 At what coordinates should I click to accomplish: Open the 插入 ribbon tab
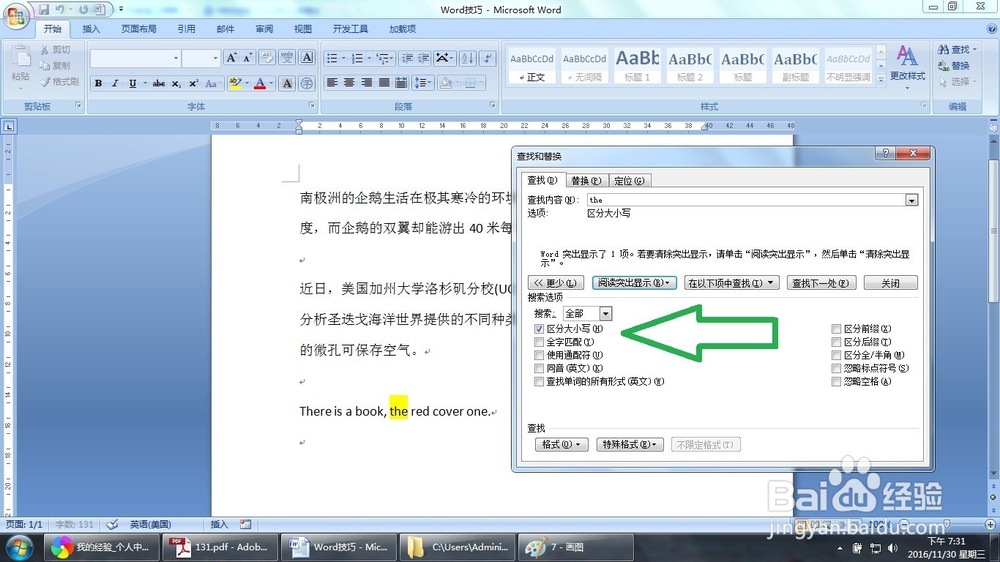pos(91,29)
